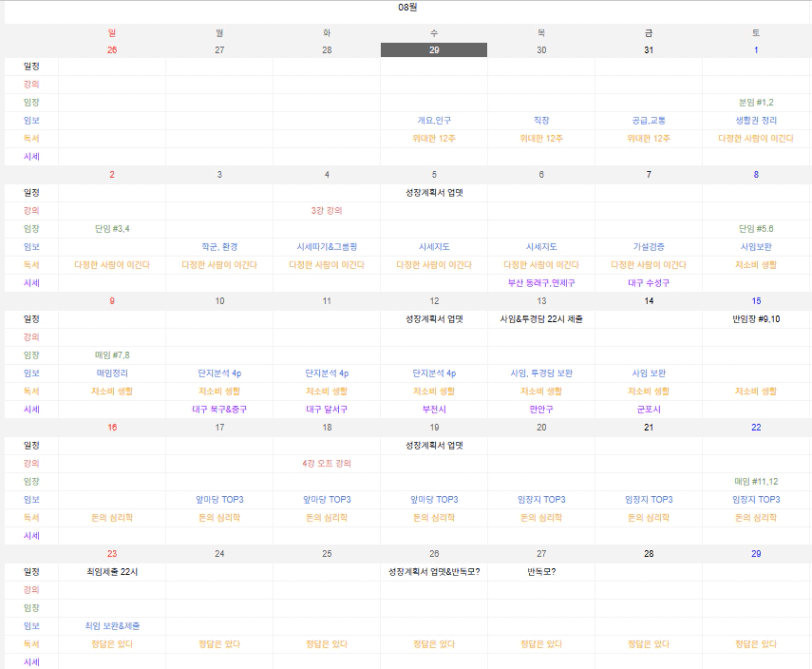Select the '3강 강의' lecture cell
Screen dimensions: 812x669
pyautogui.click(x=327, y=211)
